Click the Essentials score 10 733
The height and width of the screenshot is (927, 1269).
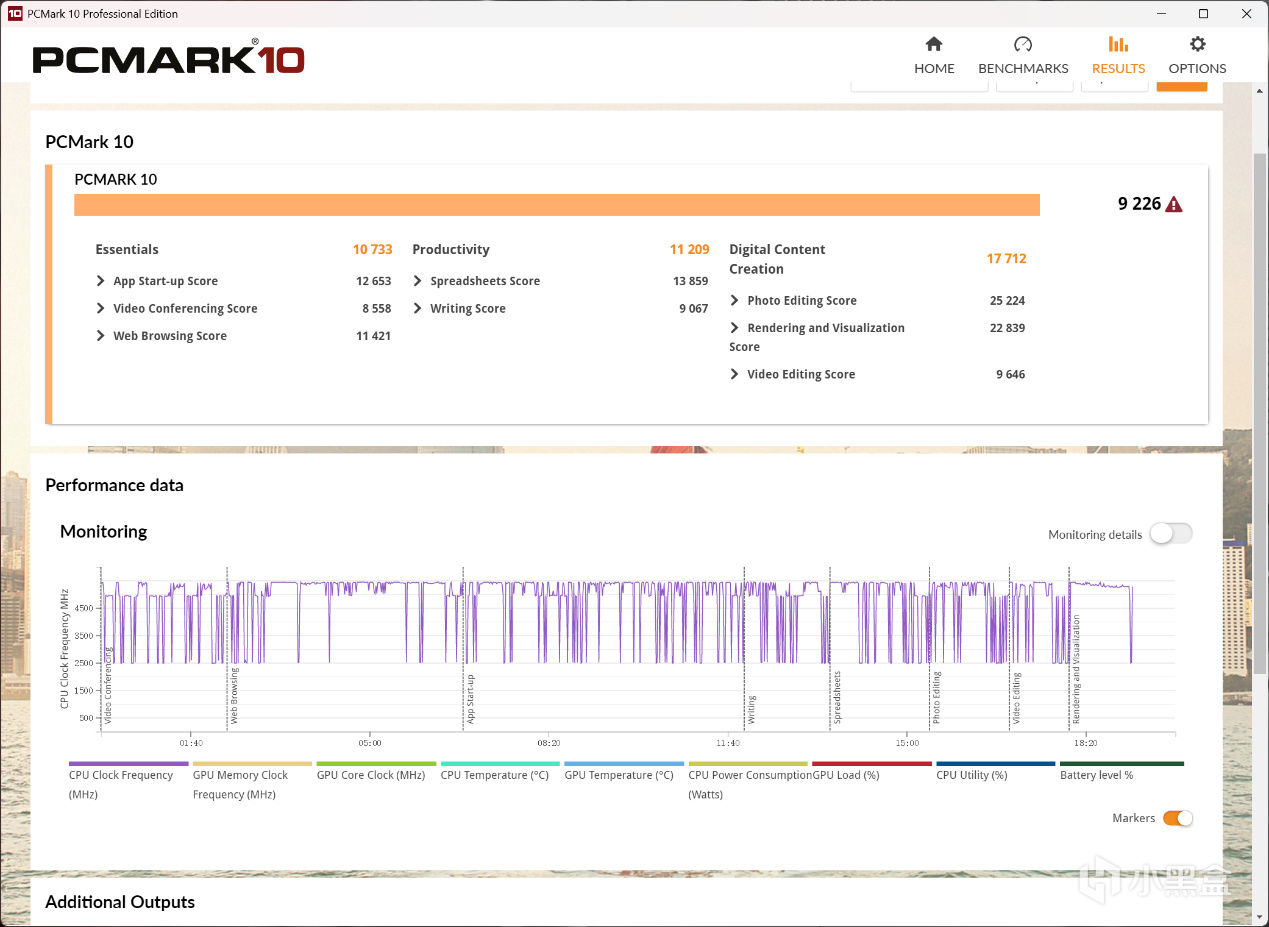(x=372, y=249)
